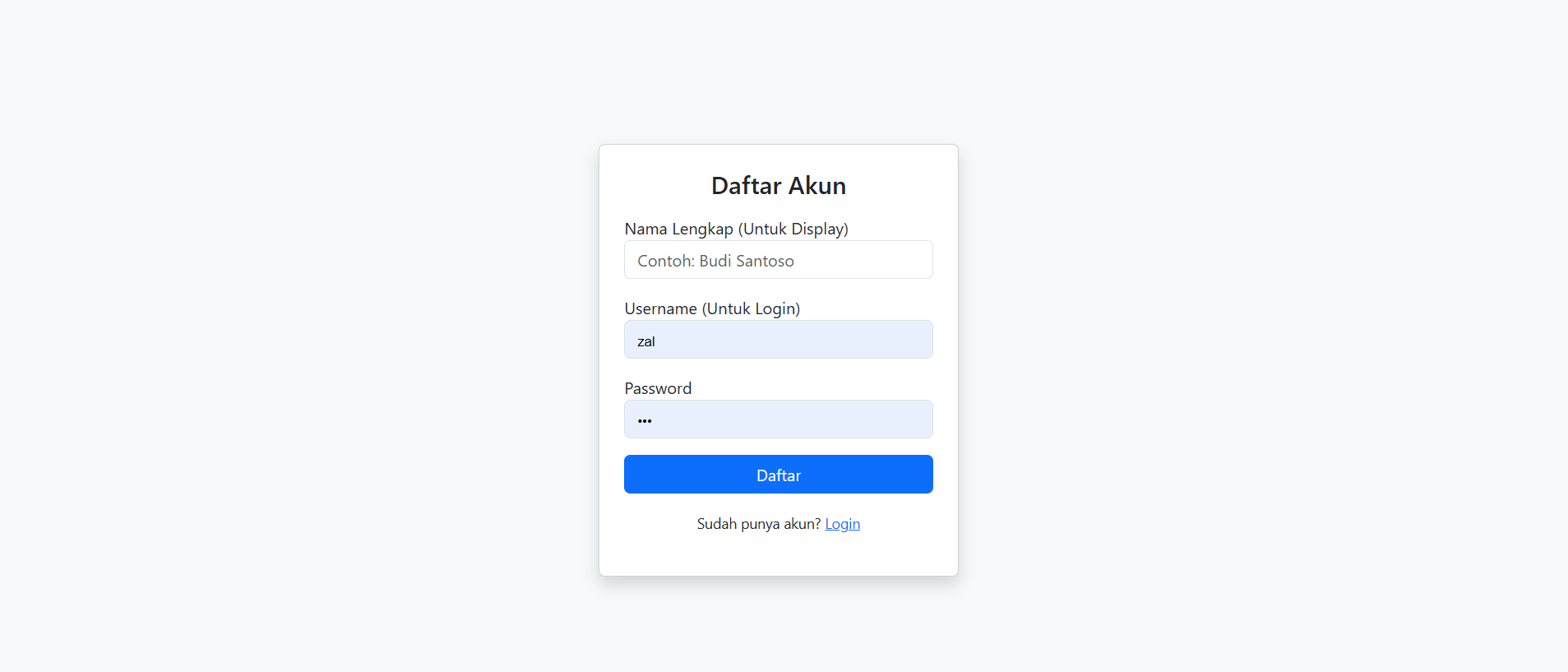The height and width of the screenshot is (672, 1568).
Task: Click the Nama Lengkap input field
Action: click(x=778, y=260)
